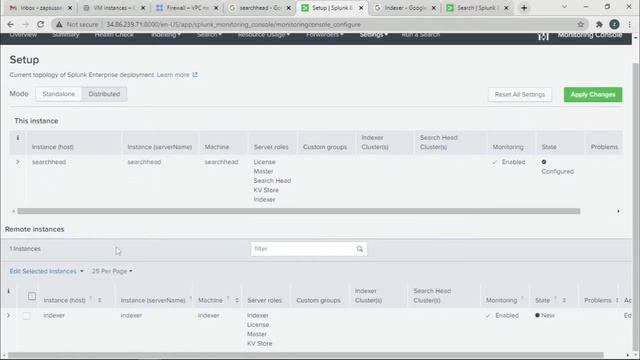Check the indexer remote instance row

point(27,316)
